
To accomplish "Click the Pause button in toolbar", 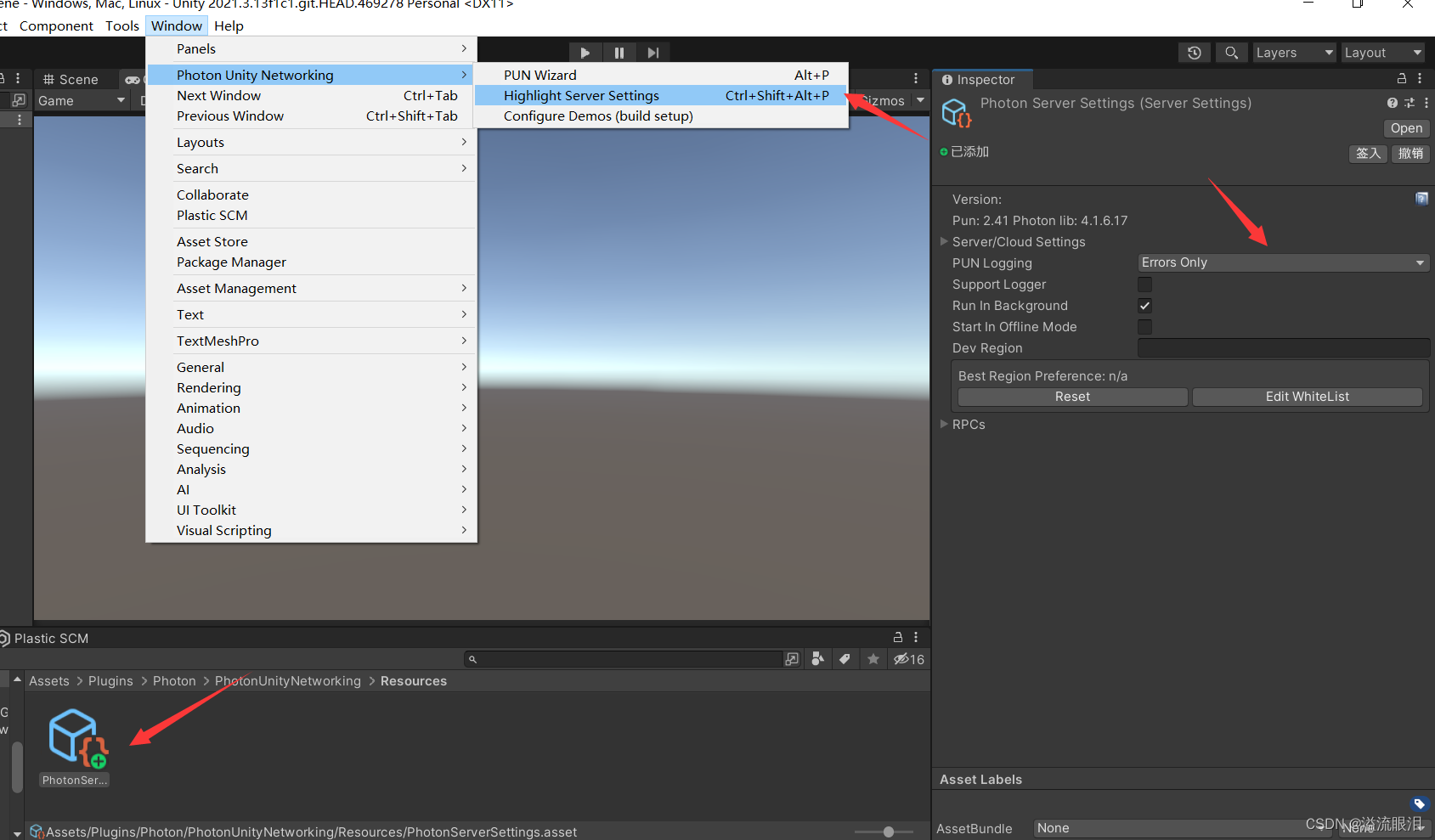I will (x=619, y=53).
